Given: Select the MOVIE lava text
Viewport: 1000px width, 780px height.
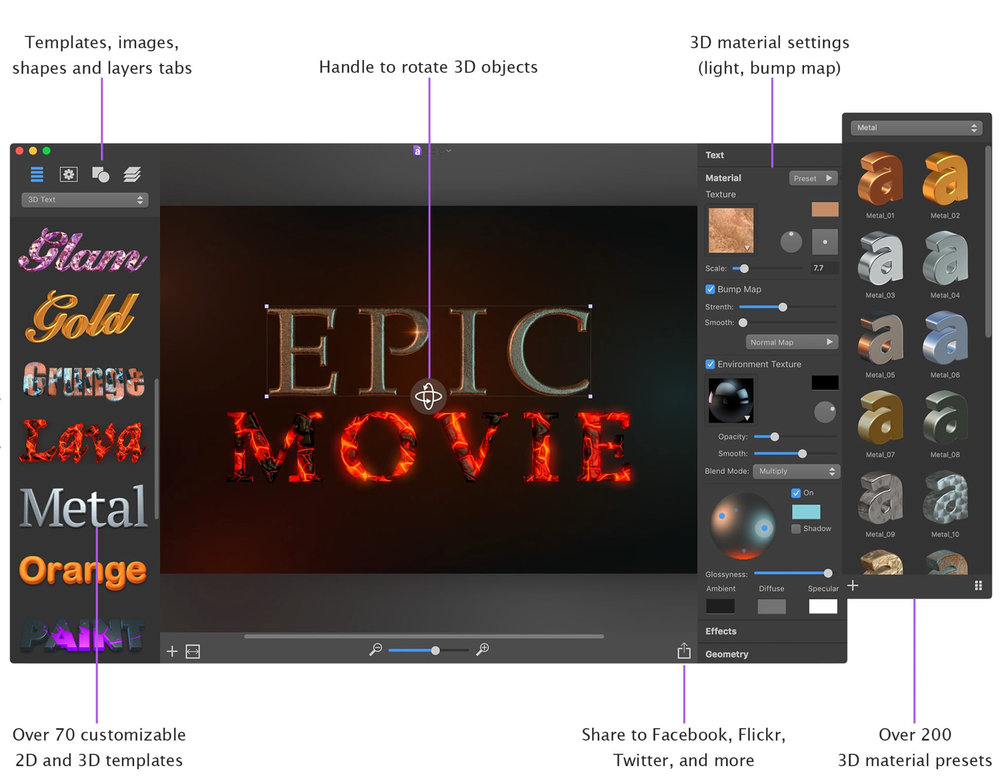Looking at the screenshot, I should pyautogui.click(x=429, y=446).
